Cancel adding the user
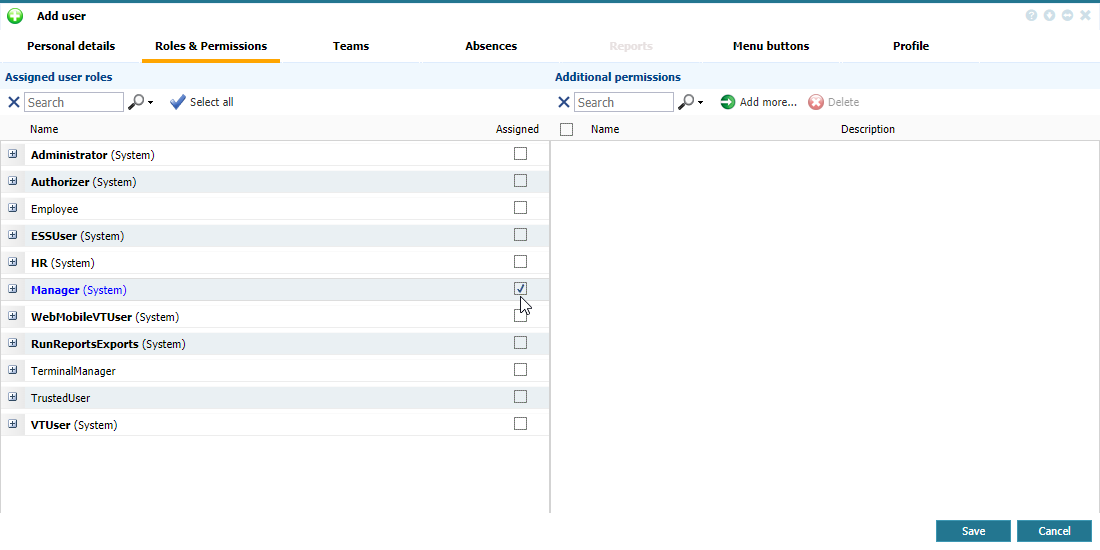Screen dimensions: 1100x550 pos(1054,531)
